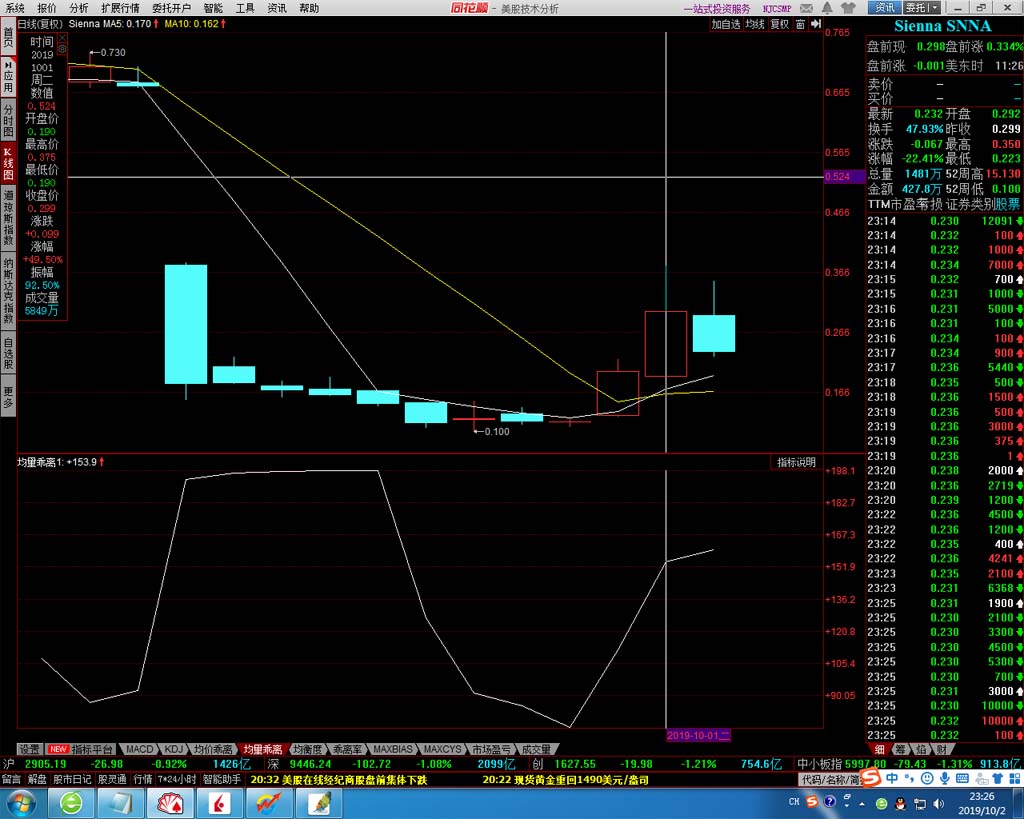Click the mail envelope icon

[x=807, y=8]
